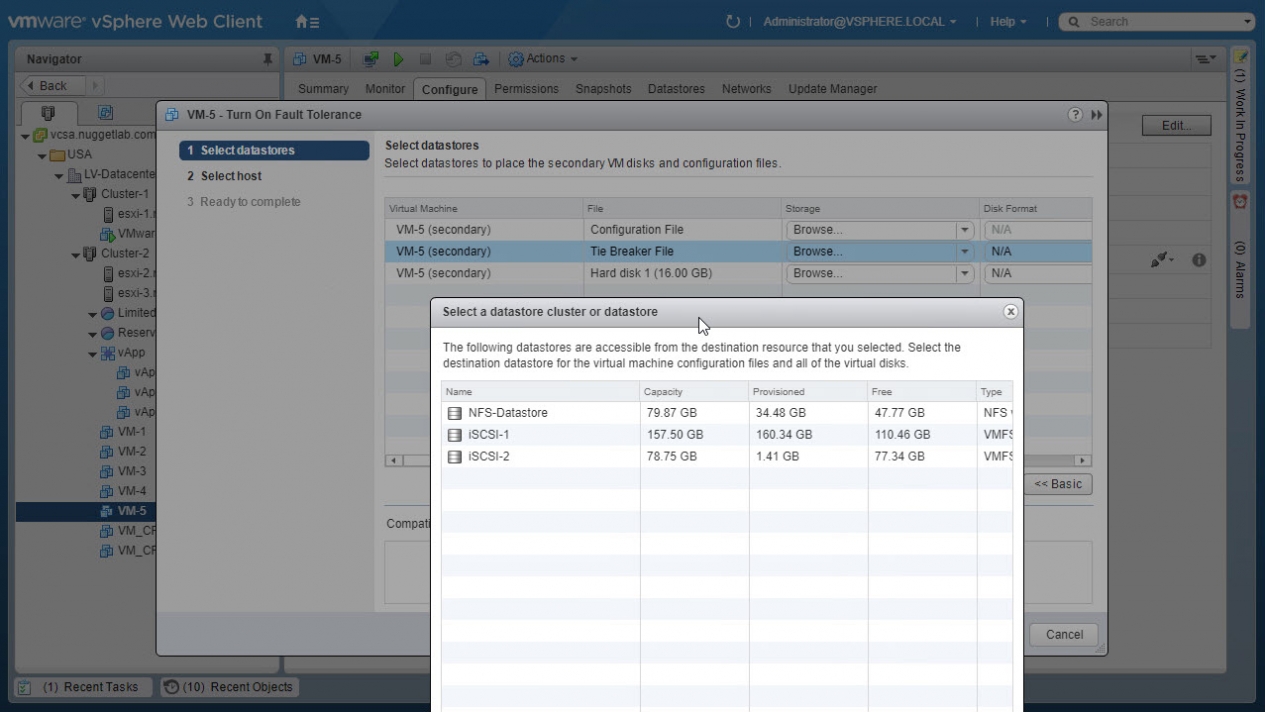The image size is (1265, 712).
Task: Click the double-arrow minimize wizard icon
Action: point(1097,115)
